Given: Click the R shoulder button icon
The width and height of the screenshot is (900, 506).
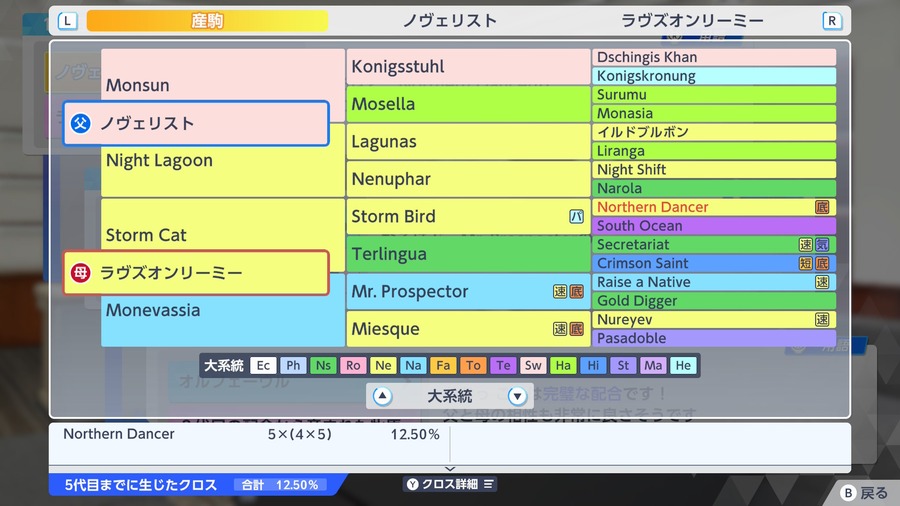Looking at the screenshot, I should coord(832,21).
